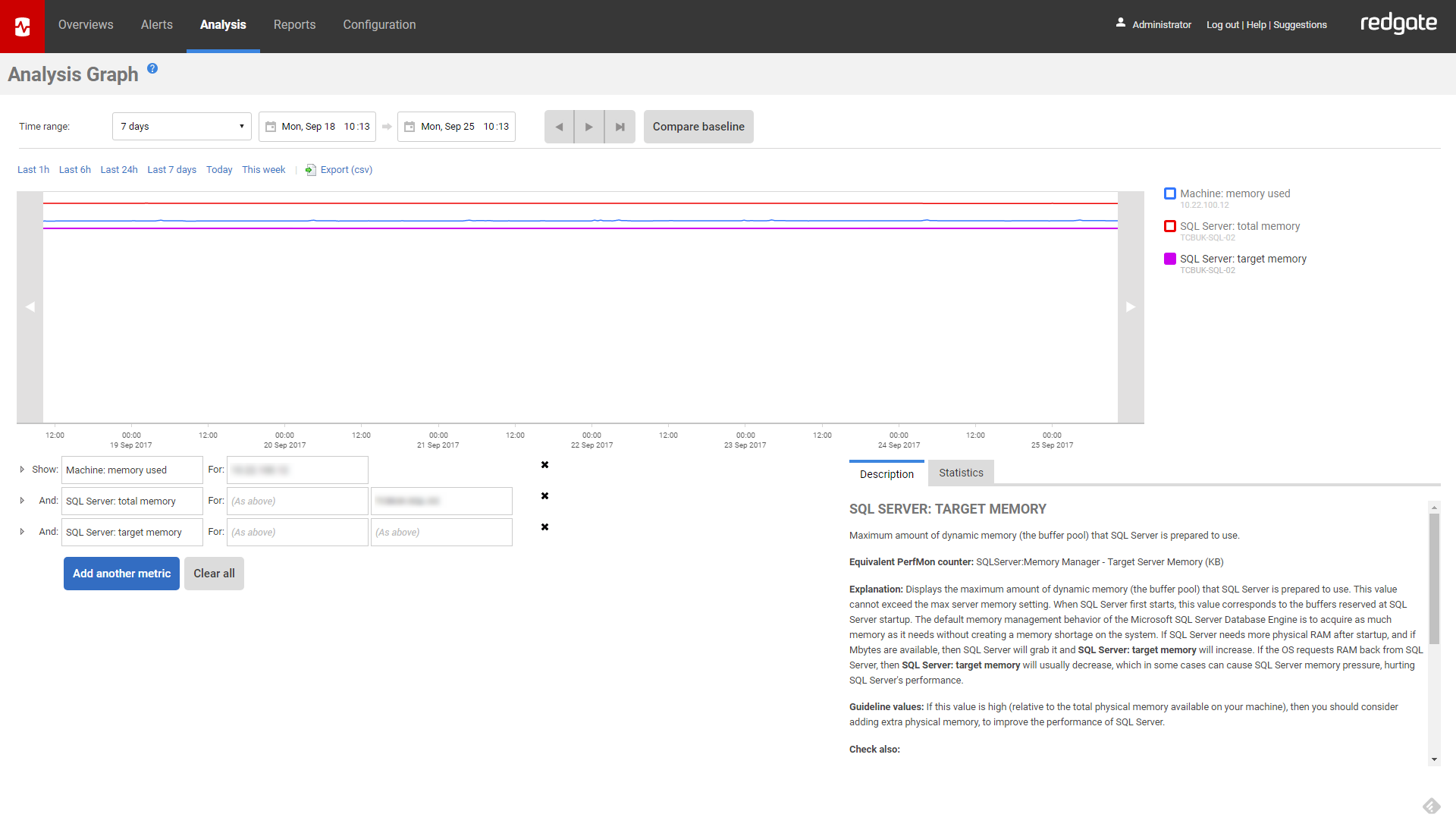Toggle SQL Server: target memory series visibility
The image size is (1456, 830).
pyautogui.click(x=1170, y=259)
